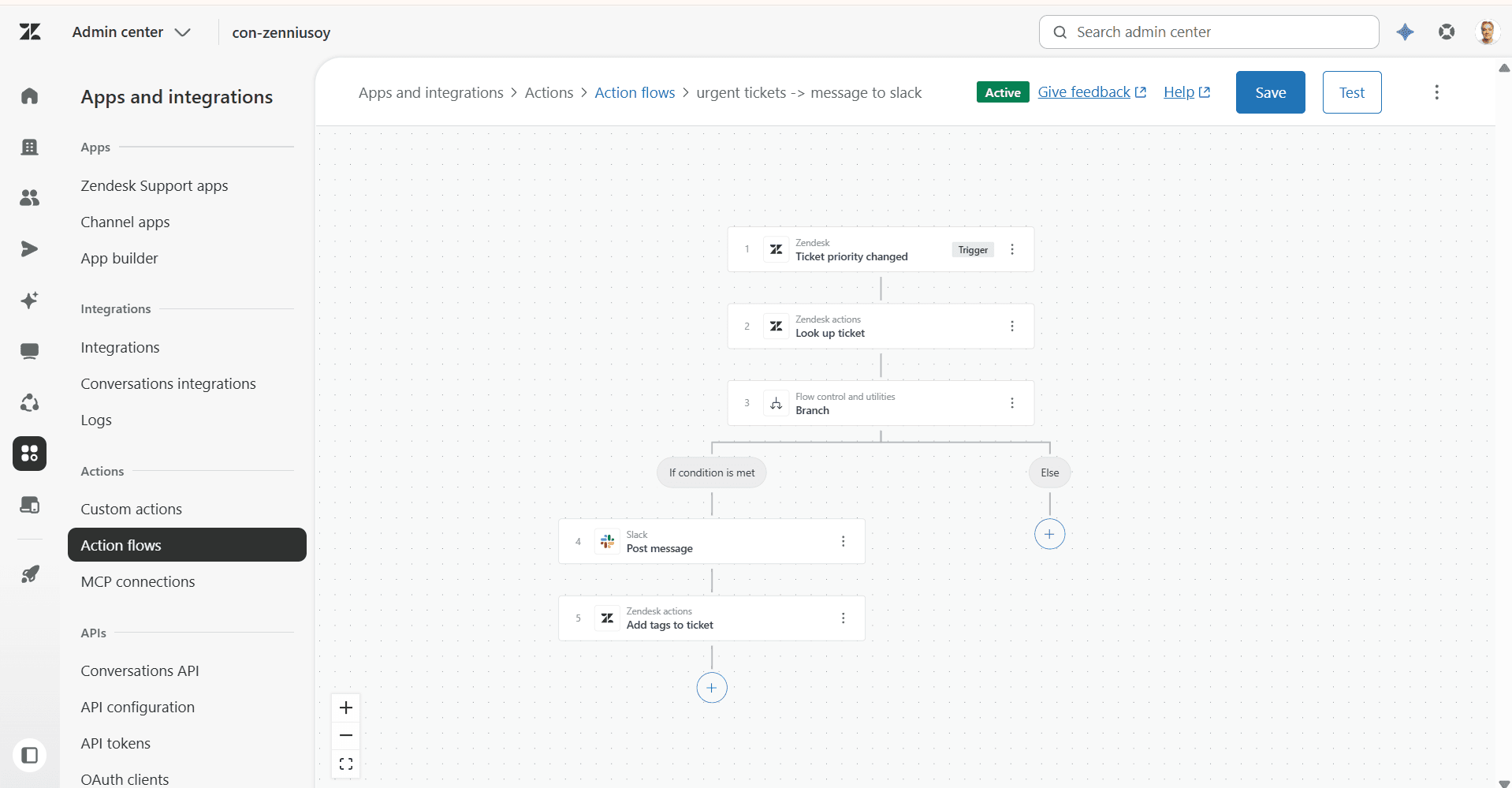Screen dimensions: 1512x788
Task: Click the Actions breadcrumb
Action: [549, 93]
